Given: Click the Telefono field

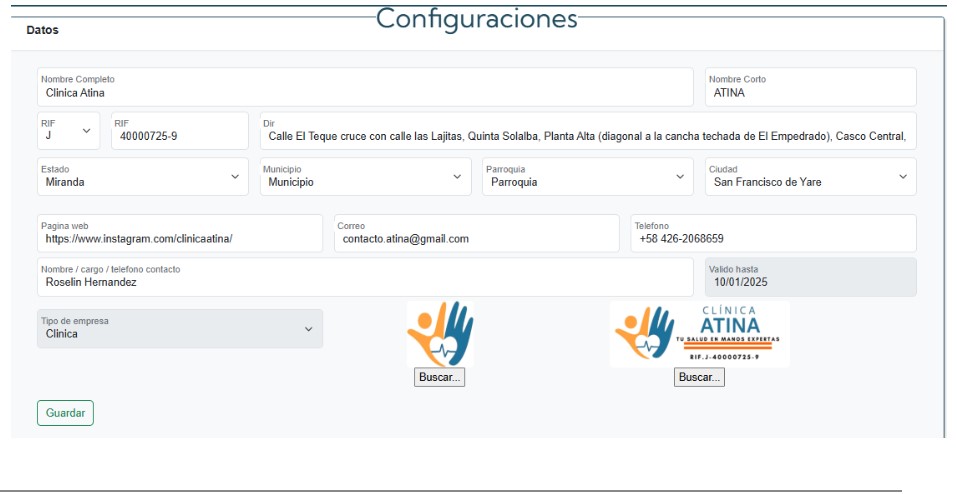Looking at the screenshot, I should coord(773,233).
